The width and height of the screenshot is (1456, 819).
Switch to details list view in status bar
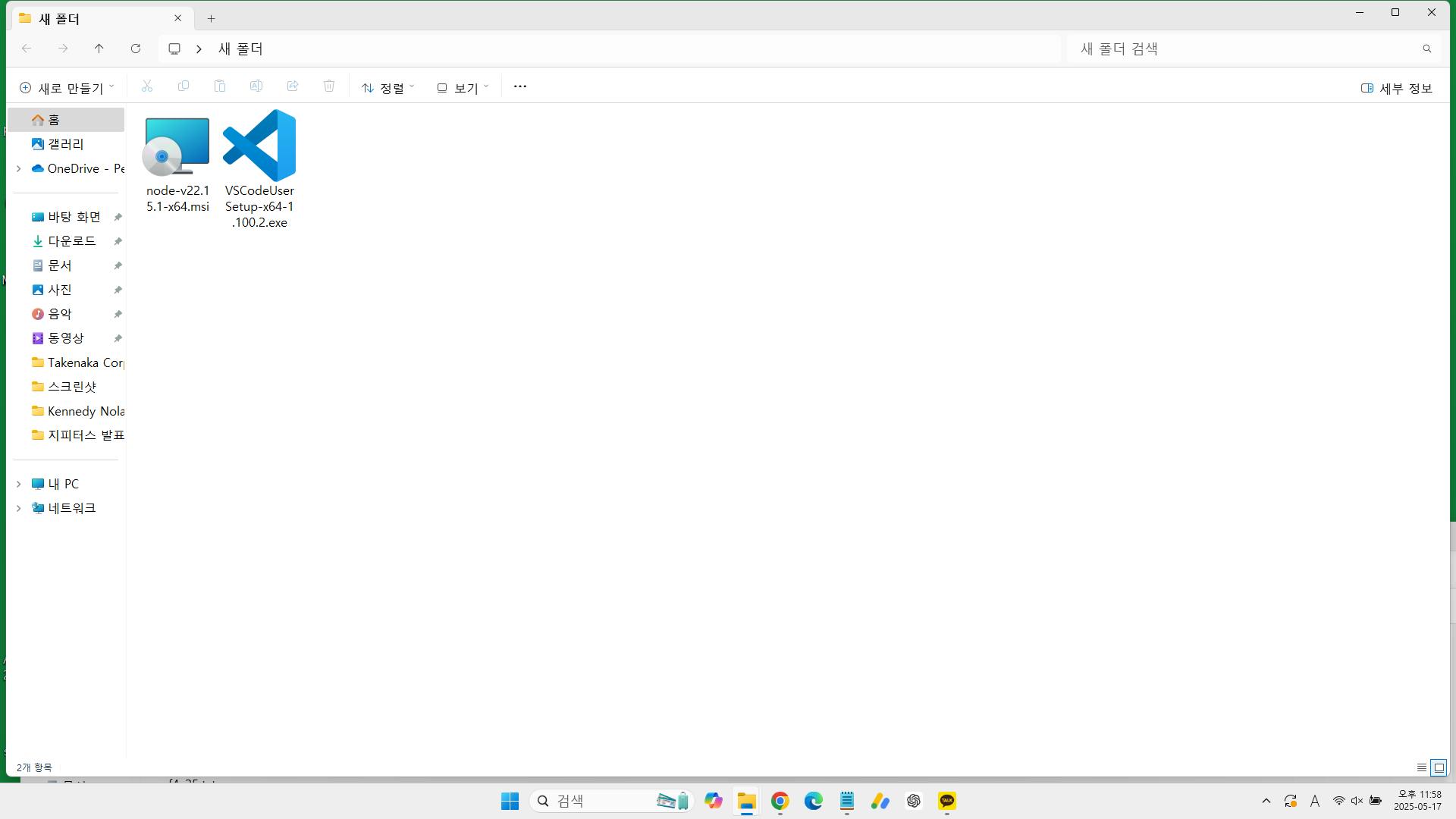(1422, 767)
